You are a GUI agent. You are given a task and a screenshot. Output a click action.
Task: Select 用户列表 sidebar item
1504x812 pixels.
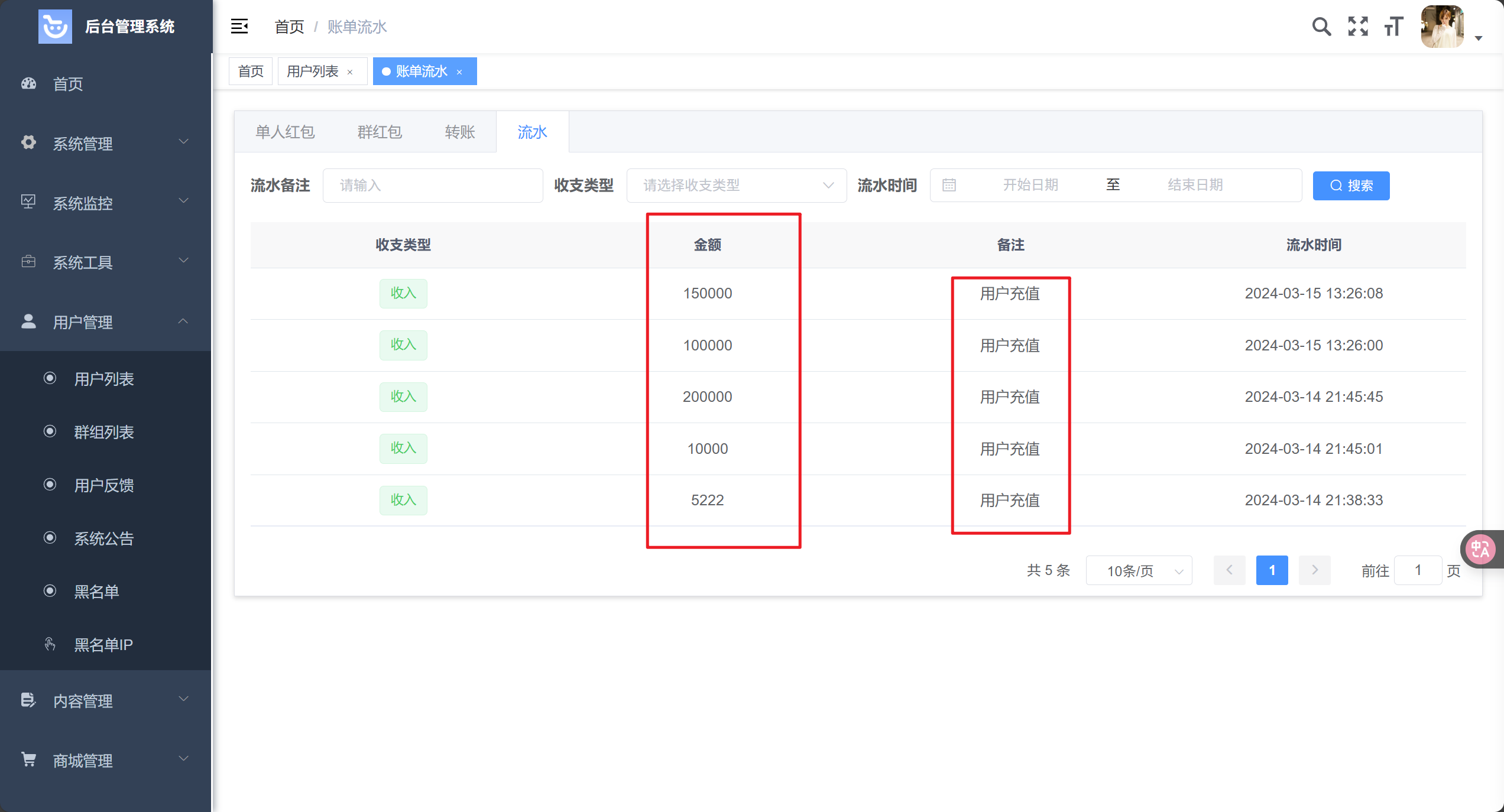(x=104, y=379)
